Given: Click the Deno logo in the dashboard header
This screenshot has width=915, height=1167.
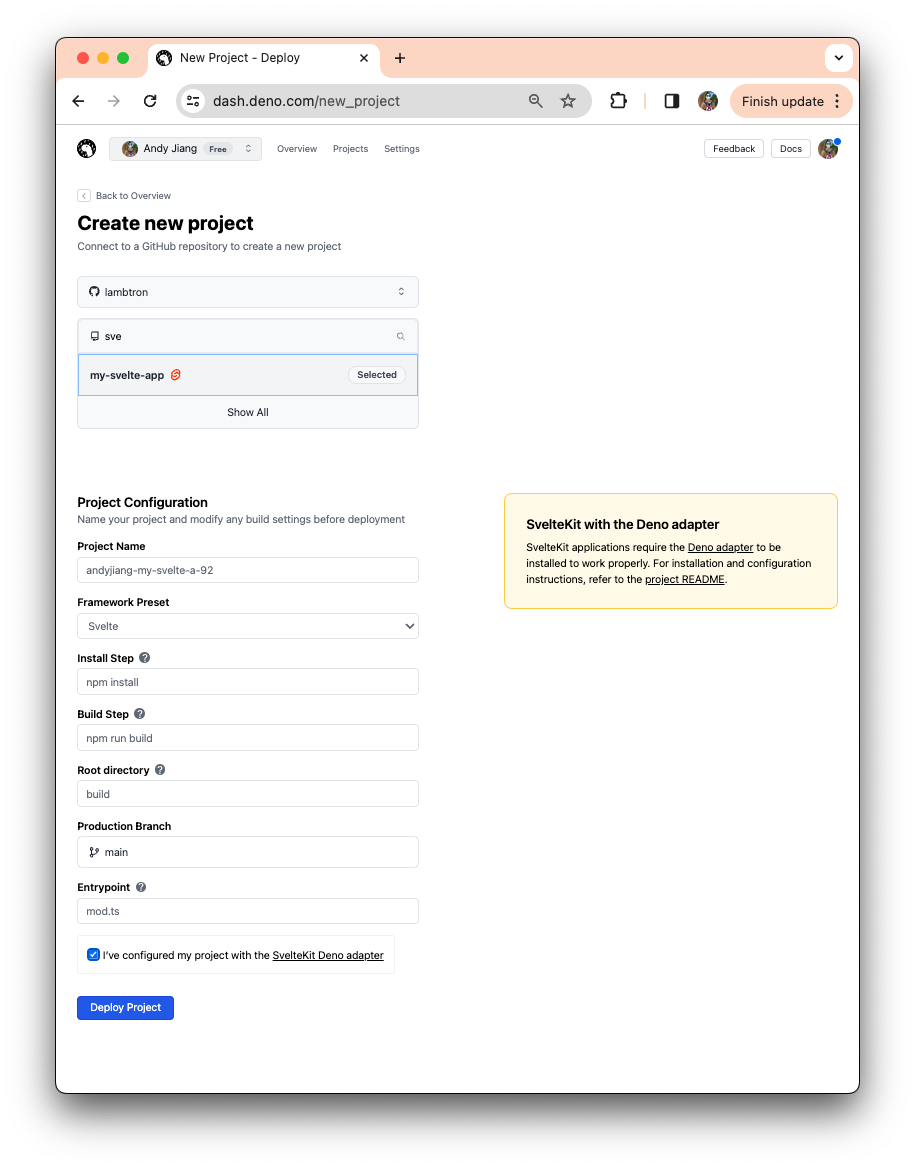Looking at the screenshot, I should coord(87,149).
